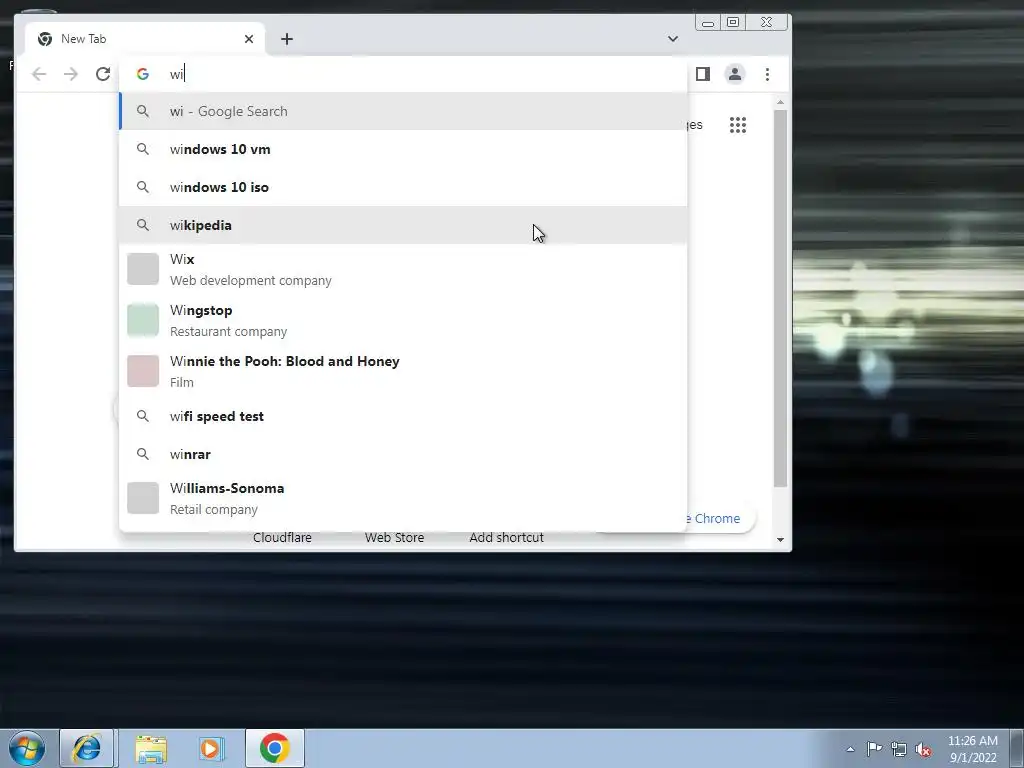The height and width of the screenshot is (768, 1024).
Task: Select the 'windows 10 vm' suggestion
Action: point(404,149)
